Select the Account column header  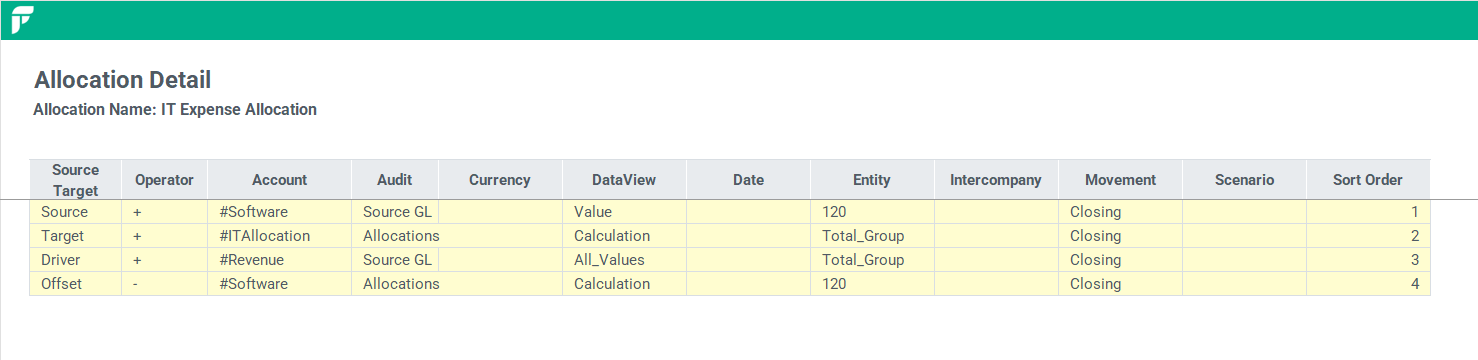point(279,180)
